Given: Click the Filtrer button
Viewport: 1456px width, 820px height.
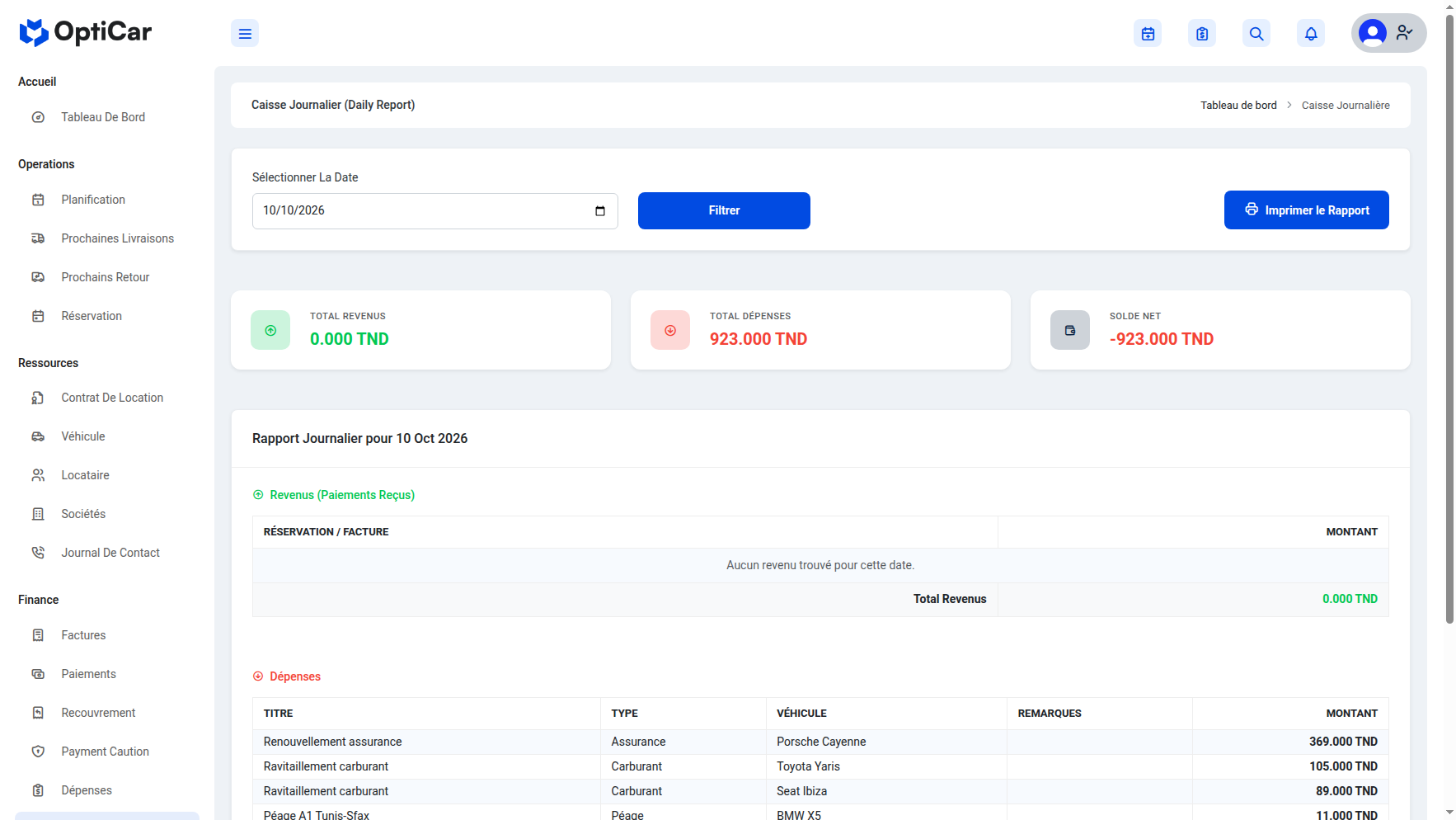Looking at the screenshot, I should click(724, 210).
